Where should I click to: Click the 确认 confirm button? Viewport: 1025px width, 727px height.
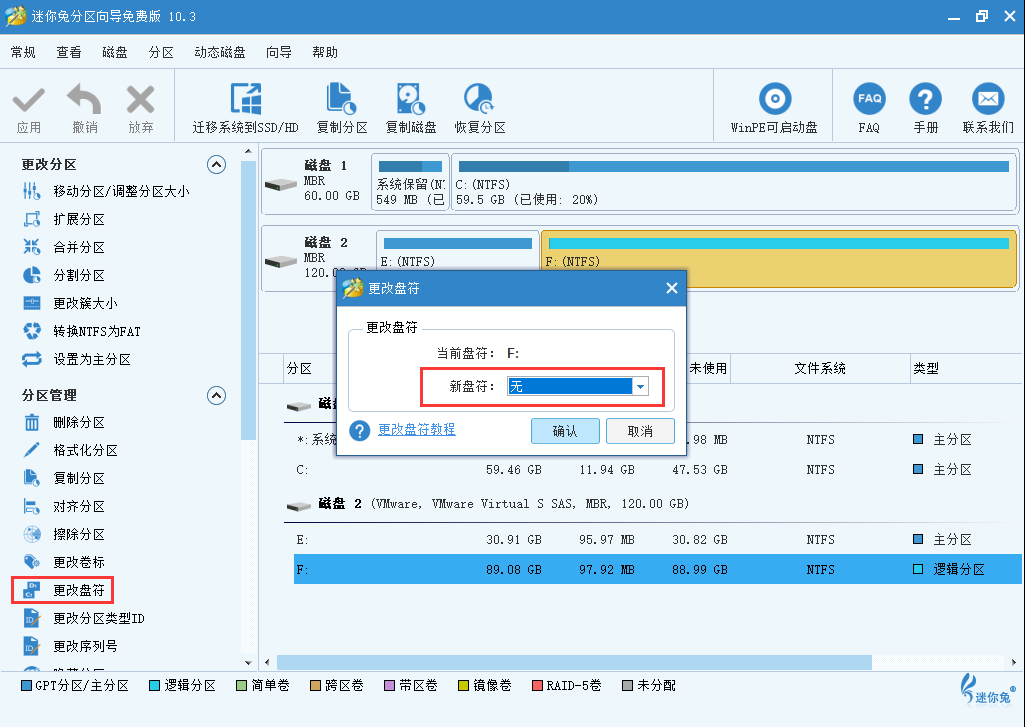[x=565, y=431]
